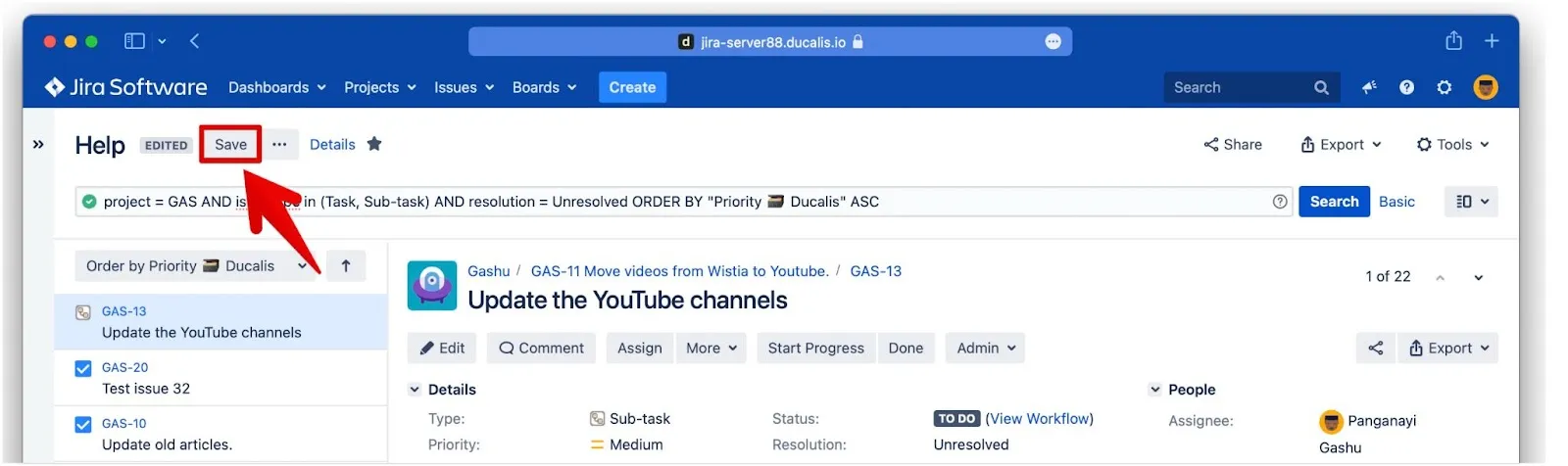Open the Projects menu

[379, 88]
